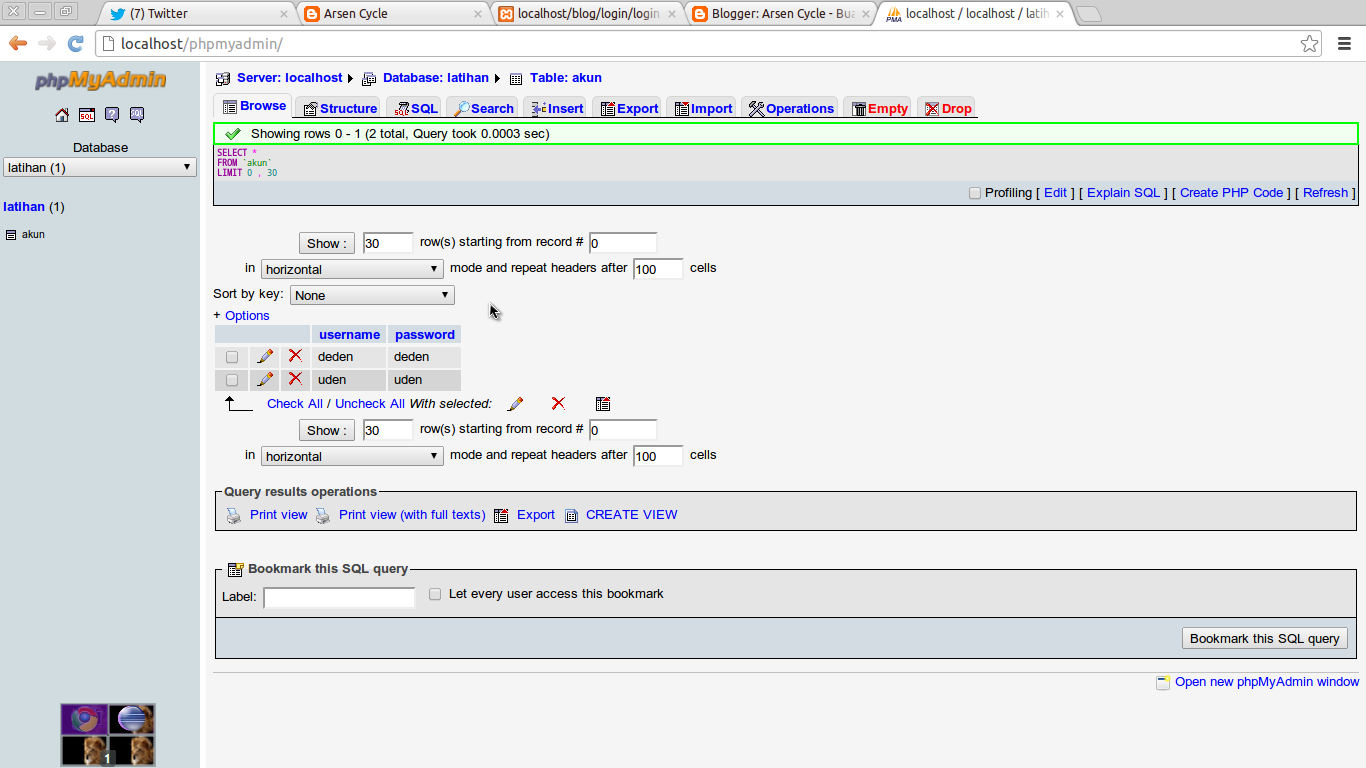Click inside the bookmark Label field
The image size is (1366, 768).
[339, 597]
